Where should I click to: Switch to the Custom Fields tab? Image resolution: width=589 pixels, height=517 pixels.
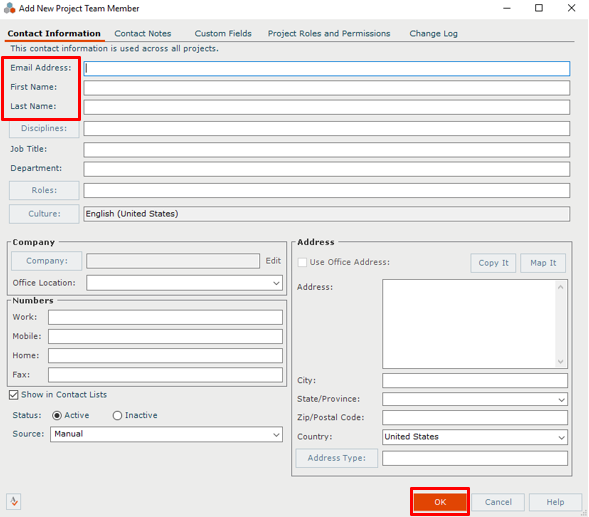[223, 33]
